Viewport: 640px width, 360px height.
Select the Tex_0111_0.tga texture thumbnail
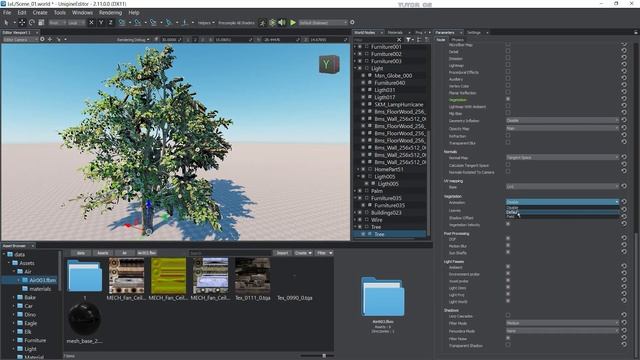253,276
